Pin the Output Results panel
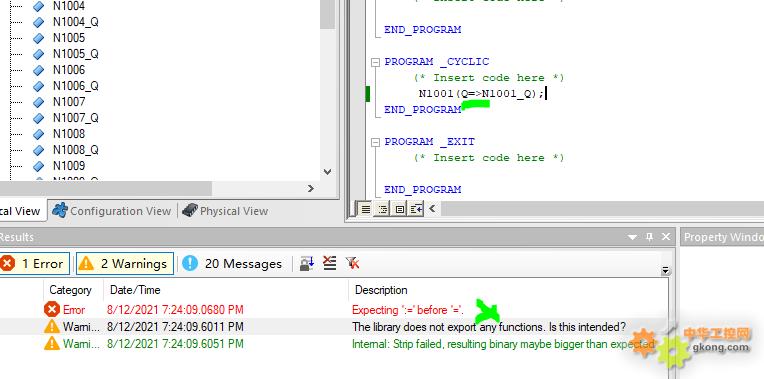The height and width of the screenshot is (379, 764). tap(649, 237)
